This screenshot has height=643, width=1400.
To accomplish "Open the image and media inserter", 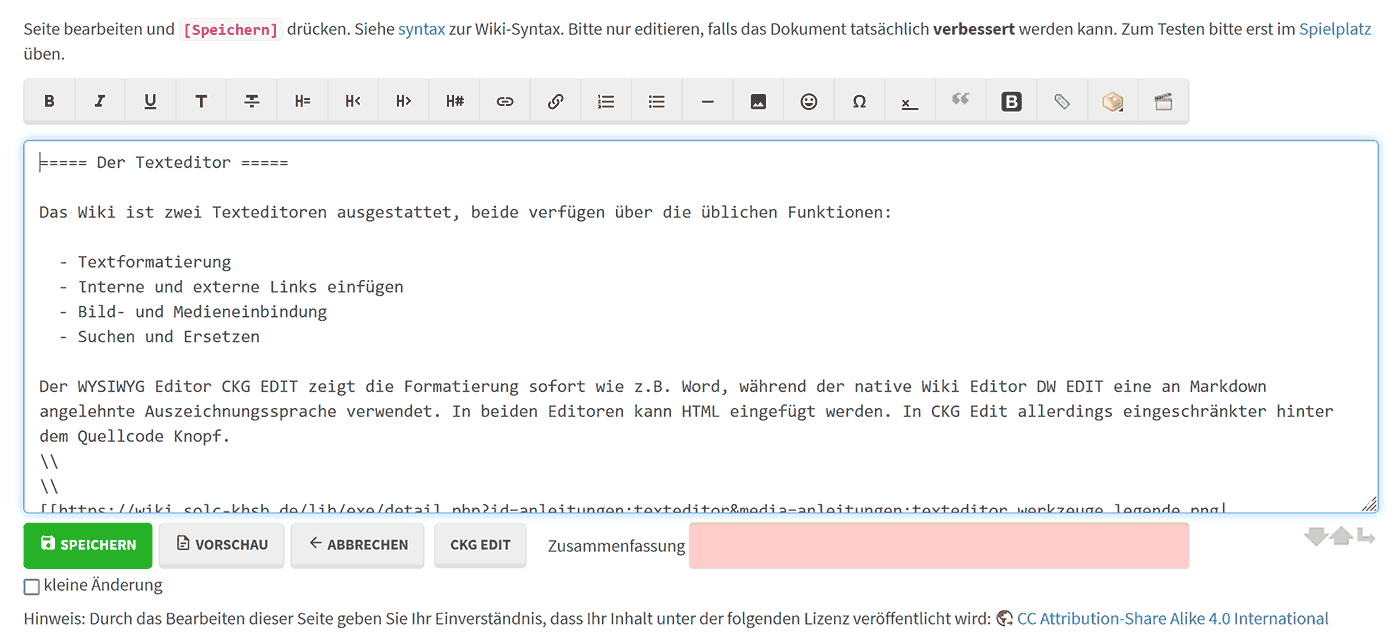I will 758,101.
